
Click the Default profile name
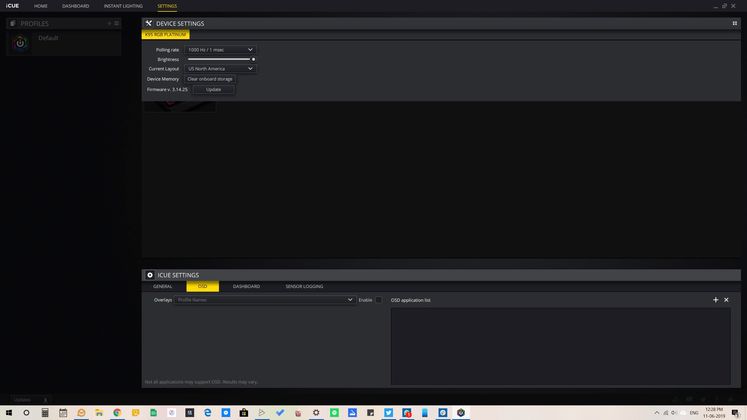pyautogui.click(x=48, y=38)
